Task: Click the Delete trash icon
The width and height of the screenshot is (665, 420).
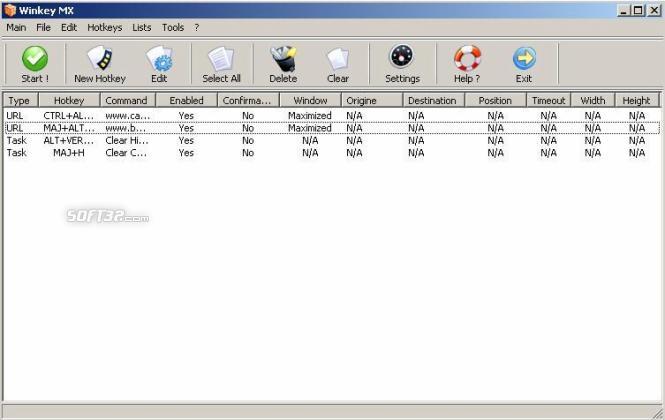Action: (283, 59)
